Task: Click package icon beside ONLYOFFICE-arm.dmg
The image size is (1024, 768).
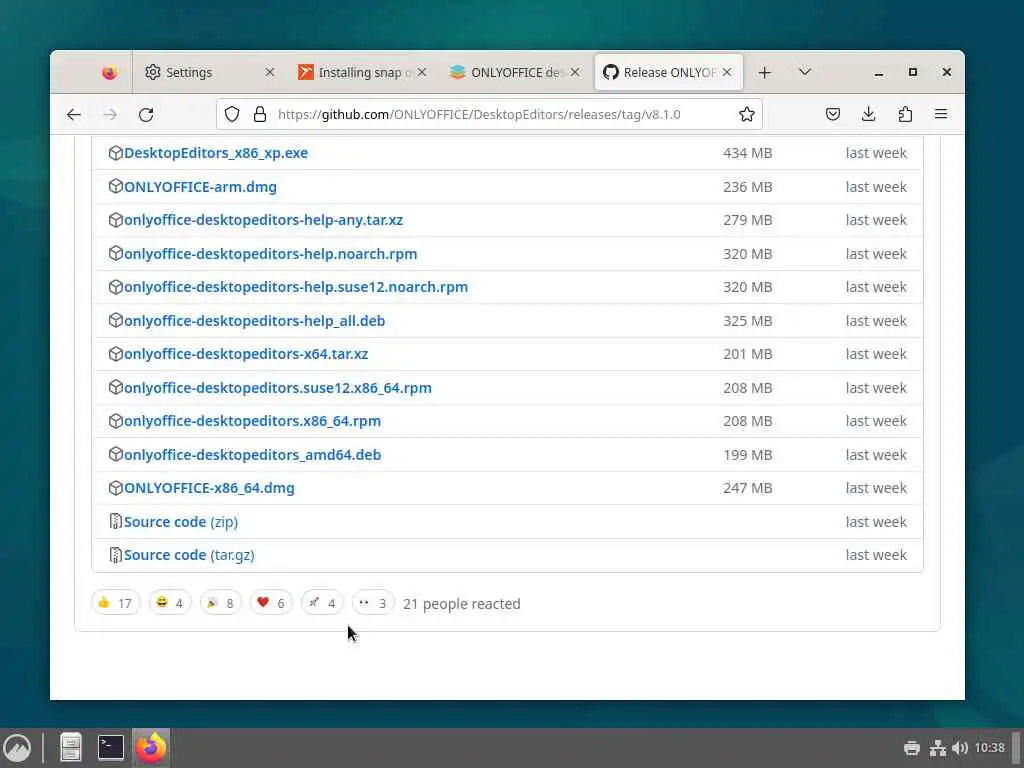Action: 116,186
